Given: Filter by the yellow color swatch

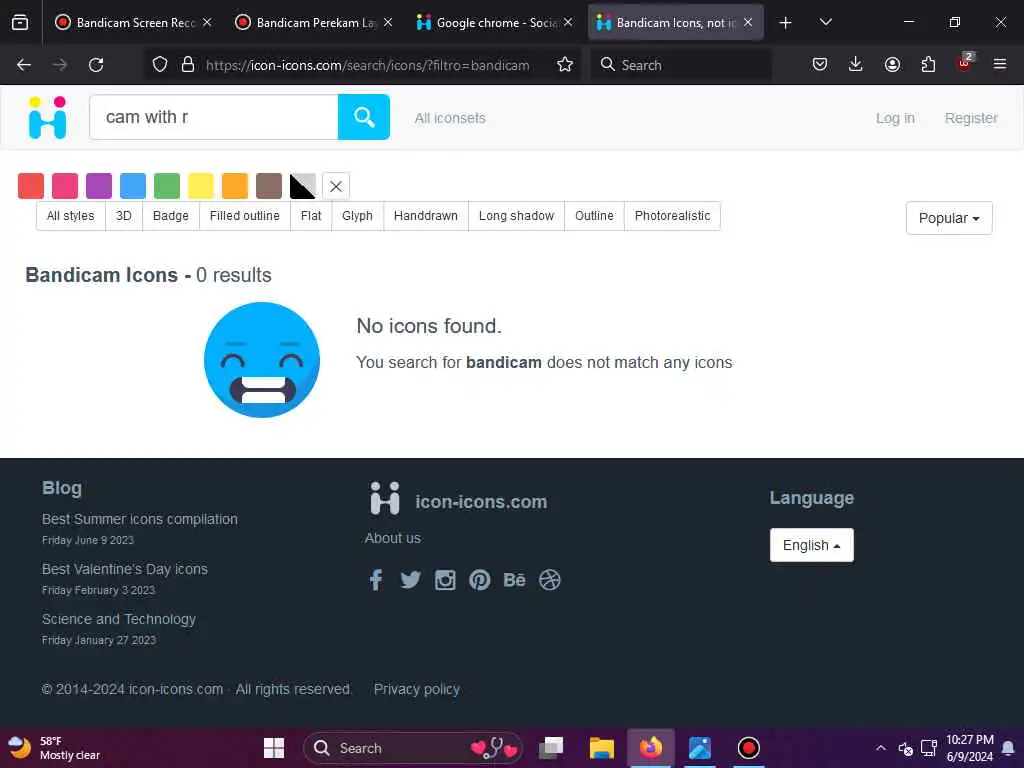Looking at the screenshot, I should click(200, 186).
